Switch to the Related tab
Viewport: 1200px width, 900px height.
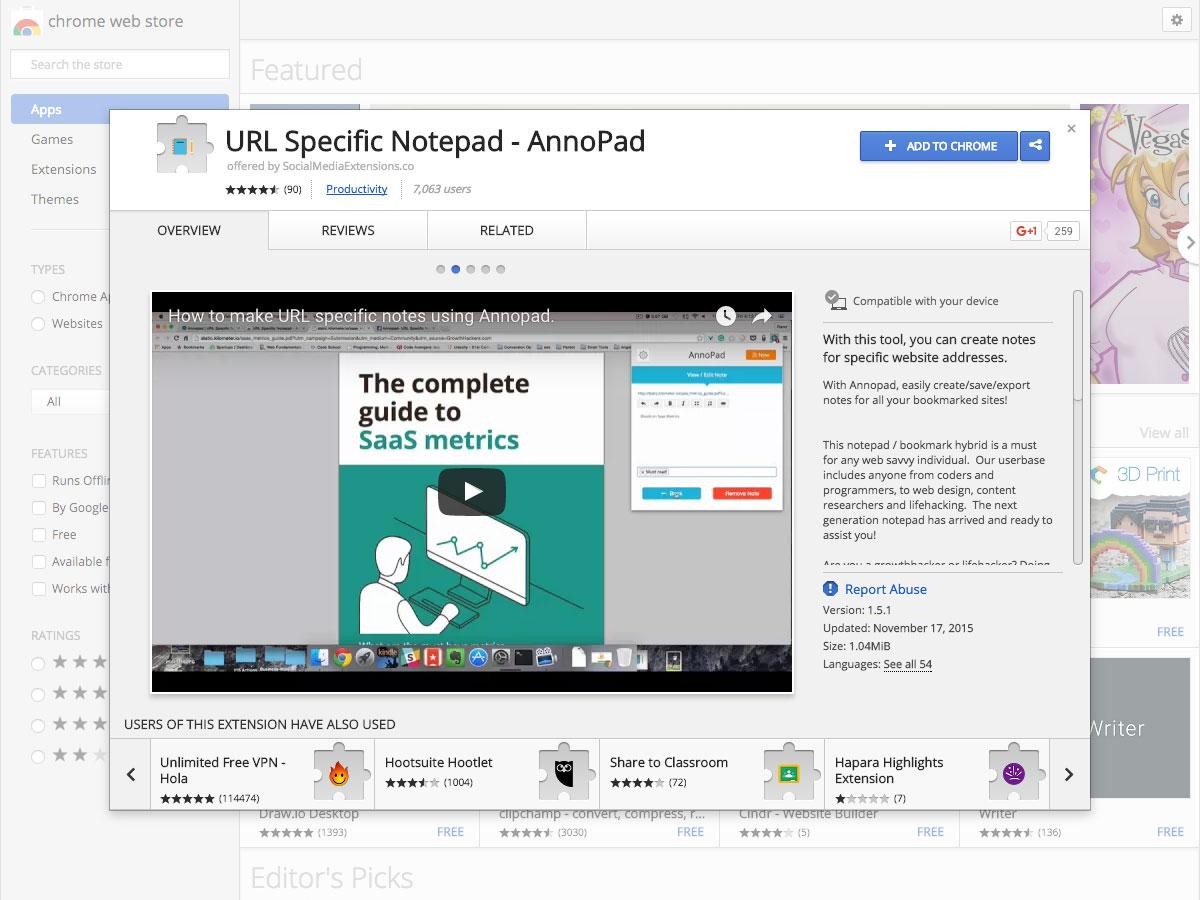coord(507,230)
